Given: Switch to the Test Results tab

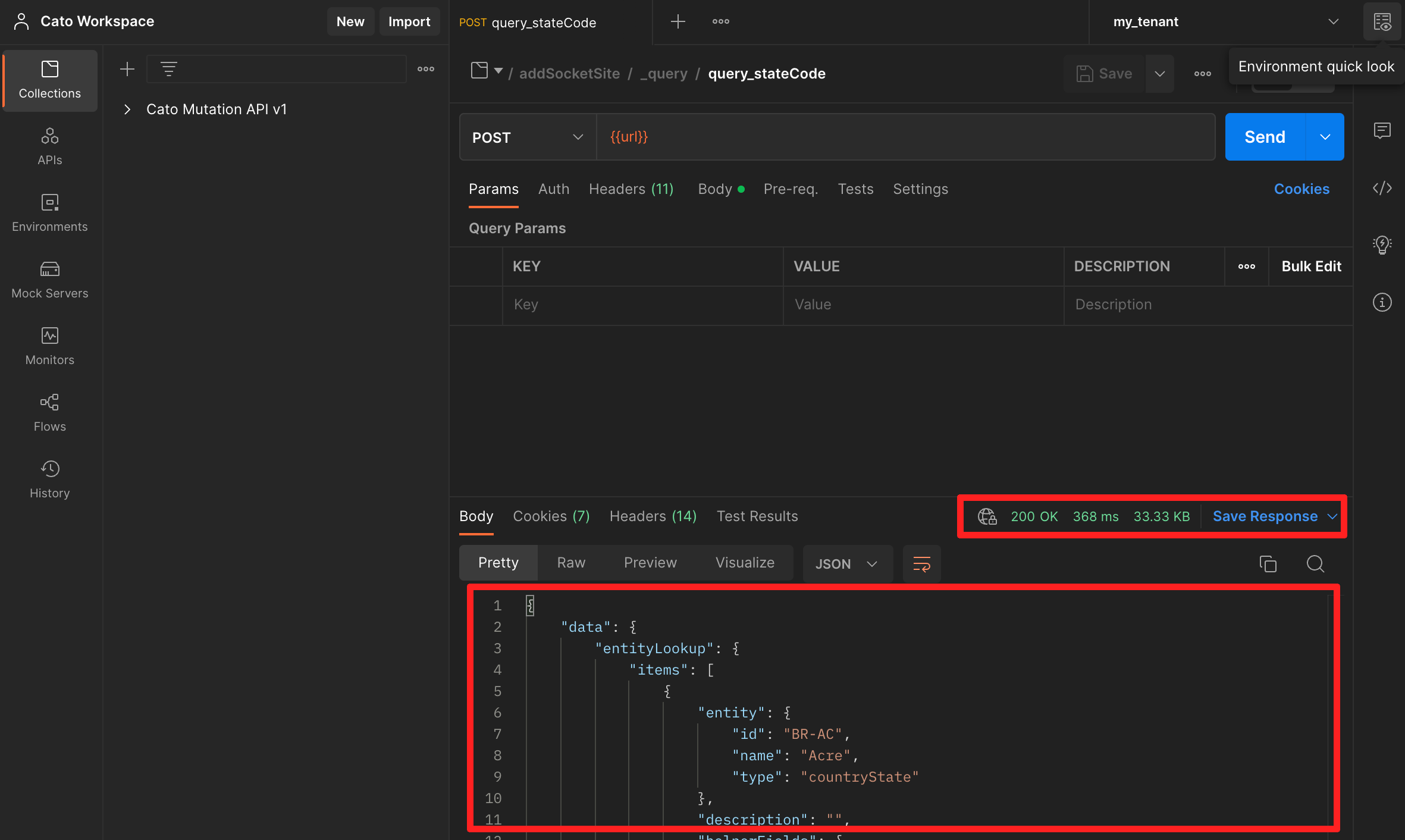Looking at the screenshot, I should [x=757, y=516].
